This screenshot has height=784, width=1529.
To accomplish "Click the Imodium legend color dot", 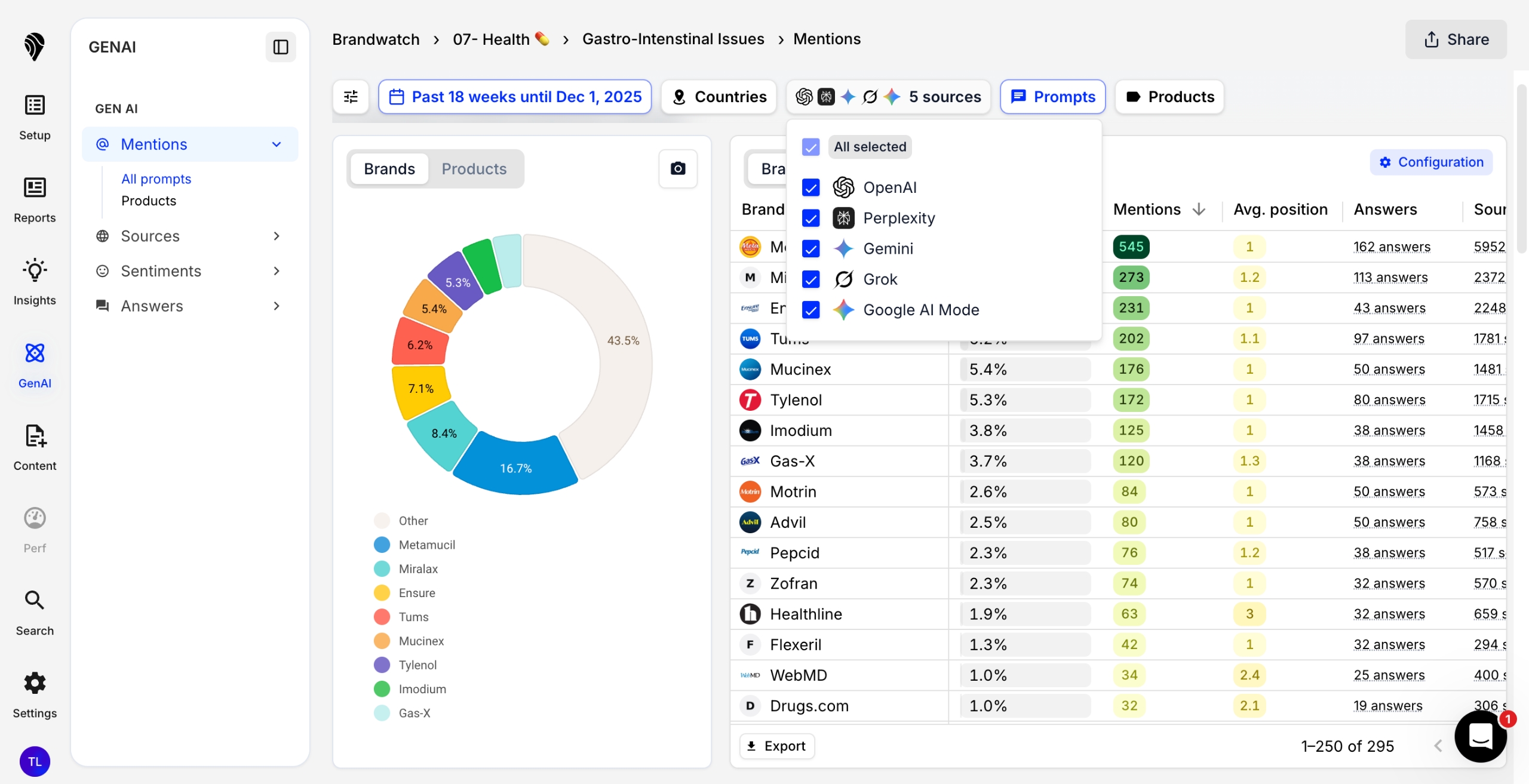I will click(382, 689).
